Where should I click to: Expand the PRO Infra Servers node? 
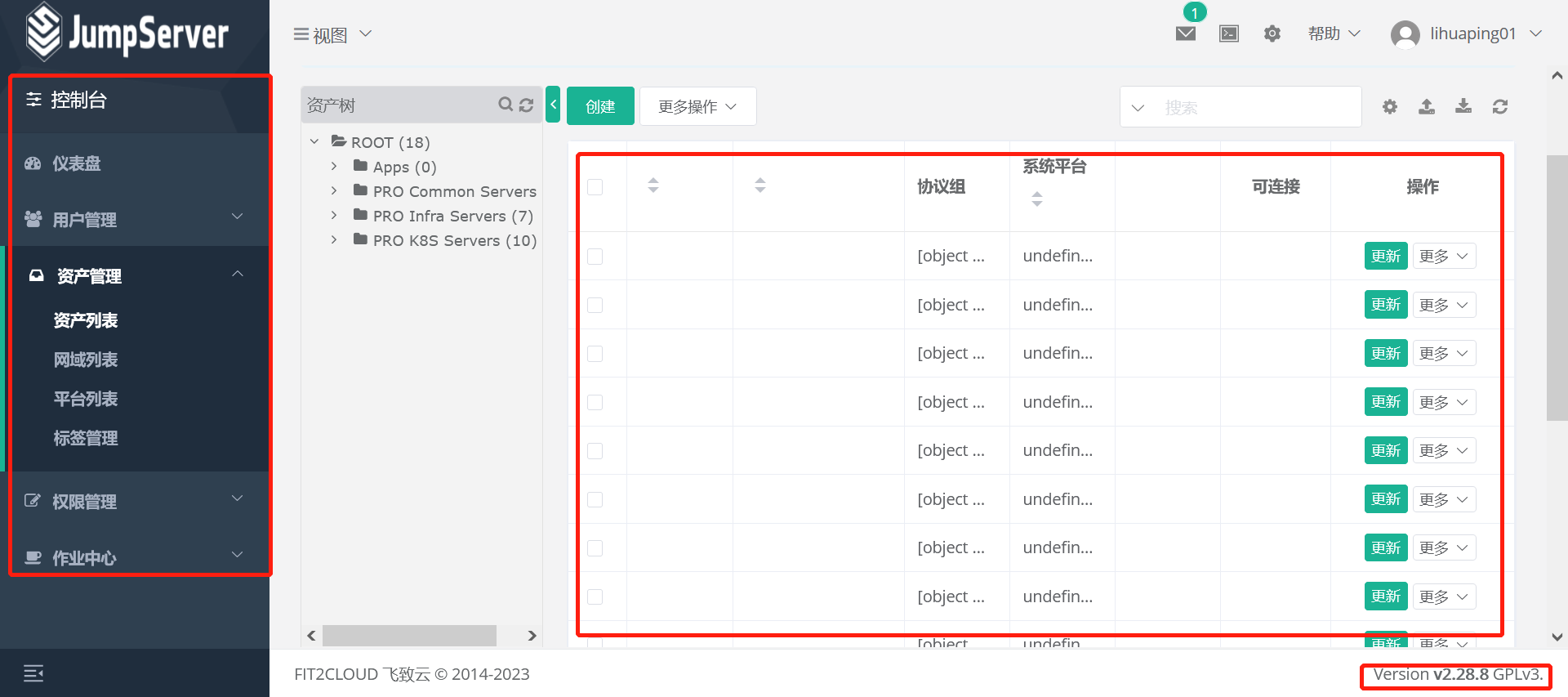[334, 215]
